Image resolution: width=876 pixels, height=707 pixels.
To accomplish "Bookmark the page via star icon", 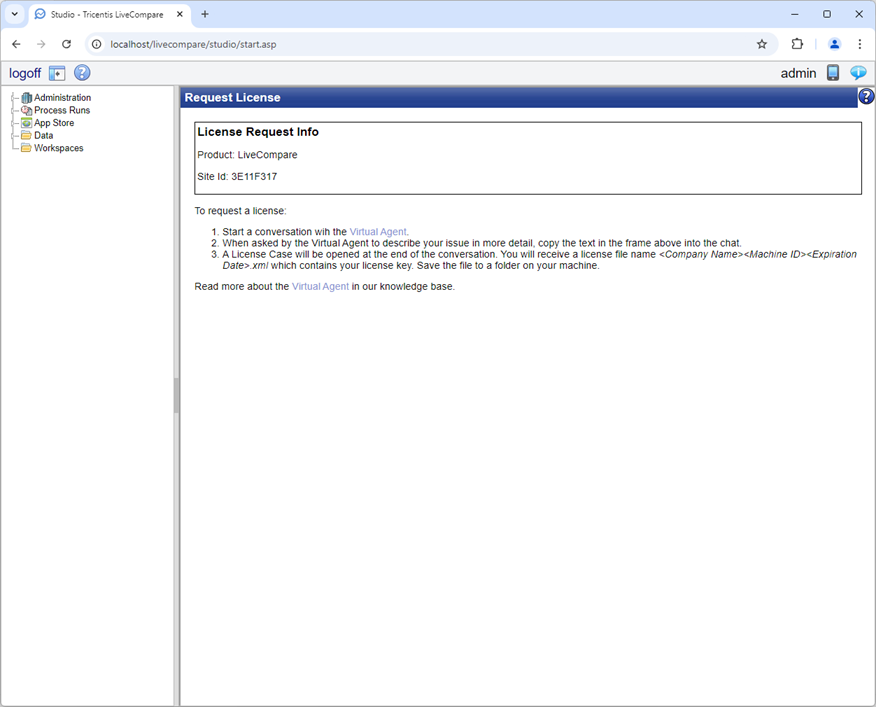I will point(762,44).
